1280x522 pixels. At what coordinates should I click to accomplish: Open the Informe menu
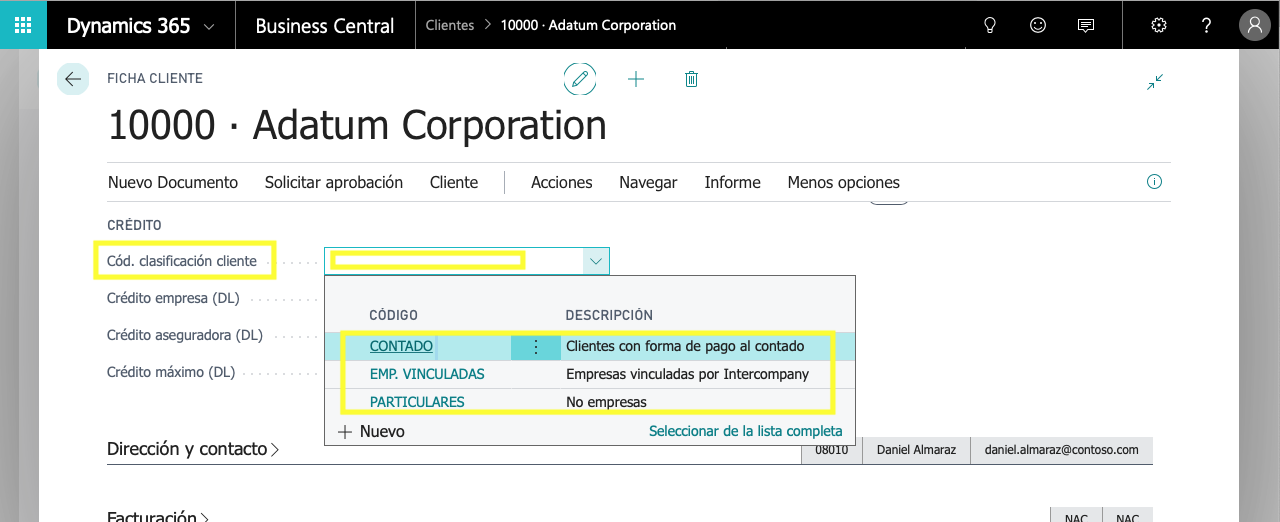pos(733,182)
